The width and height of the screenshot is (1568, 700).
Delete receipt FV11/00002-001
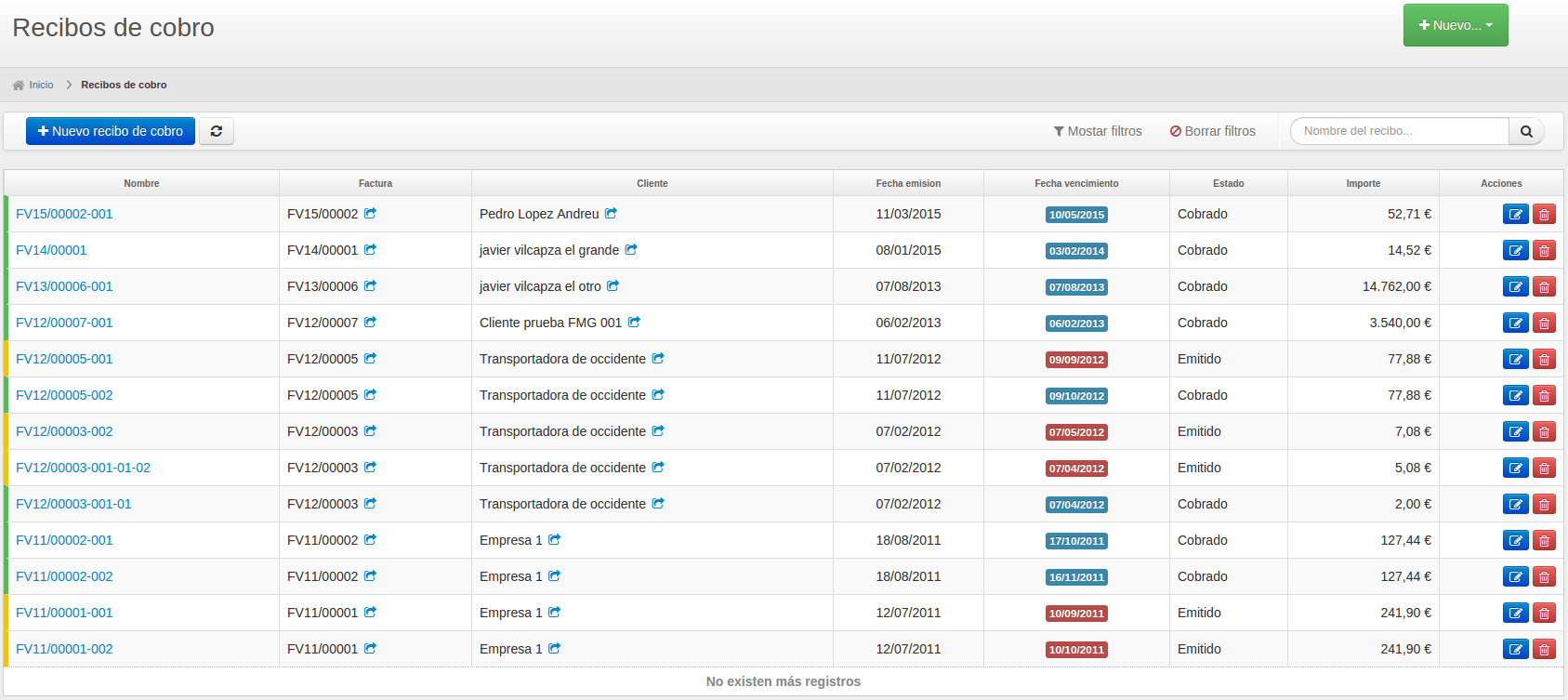click(x=1544, y=540)
